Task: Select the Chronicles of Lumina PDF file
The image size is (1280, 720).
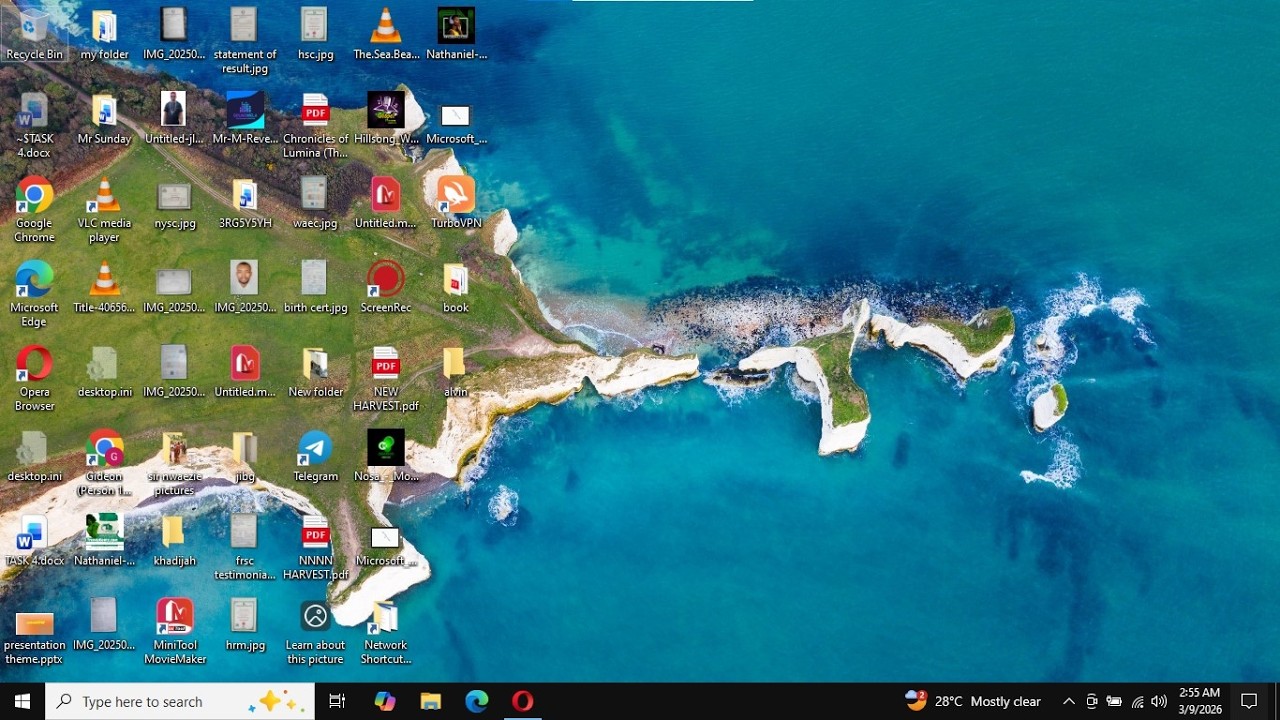Action: pos(315,126)
